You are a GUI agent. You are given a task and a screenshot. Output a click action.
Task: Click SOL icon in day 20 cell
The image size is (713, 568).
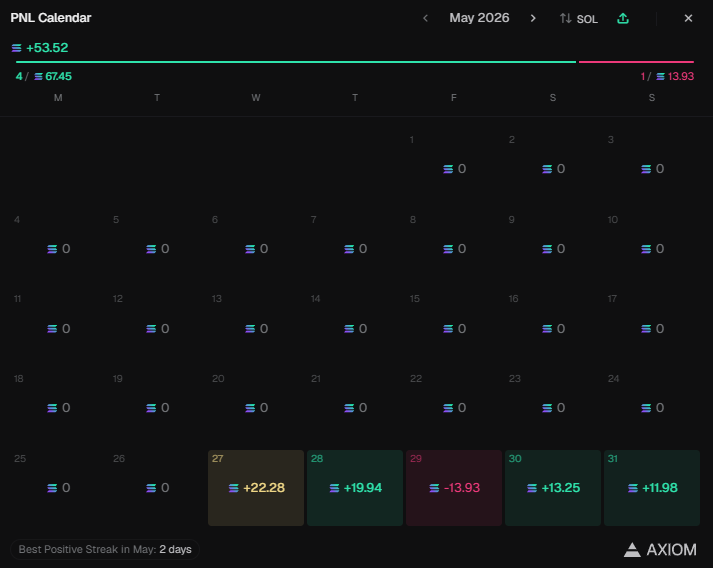250,408
